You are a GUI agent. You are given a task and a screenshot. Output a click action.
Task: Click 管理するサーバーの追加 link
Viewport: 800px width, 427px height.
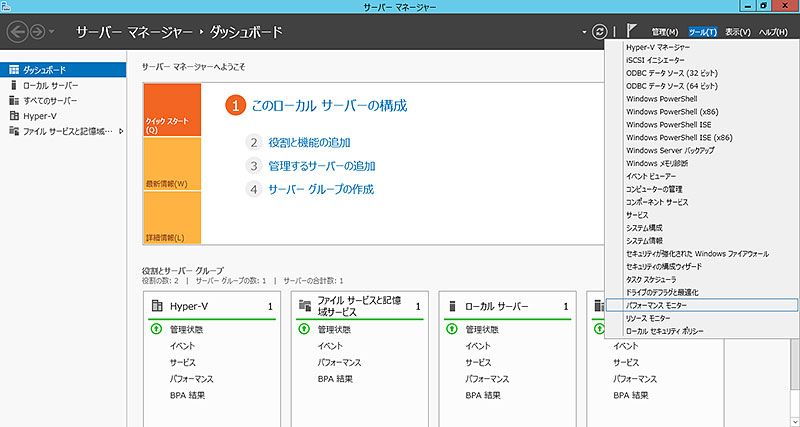[x=314, y=165]
